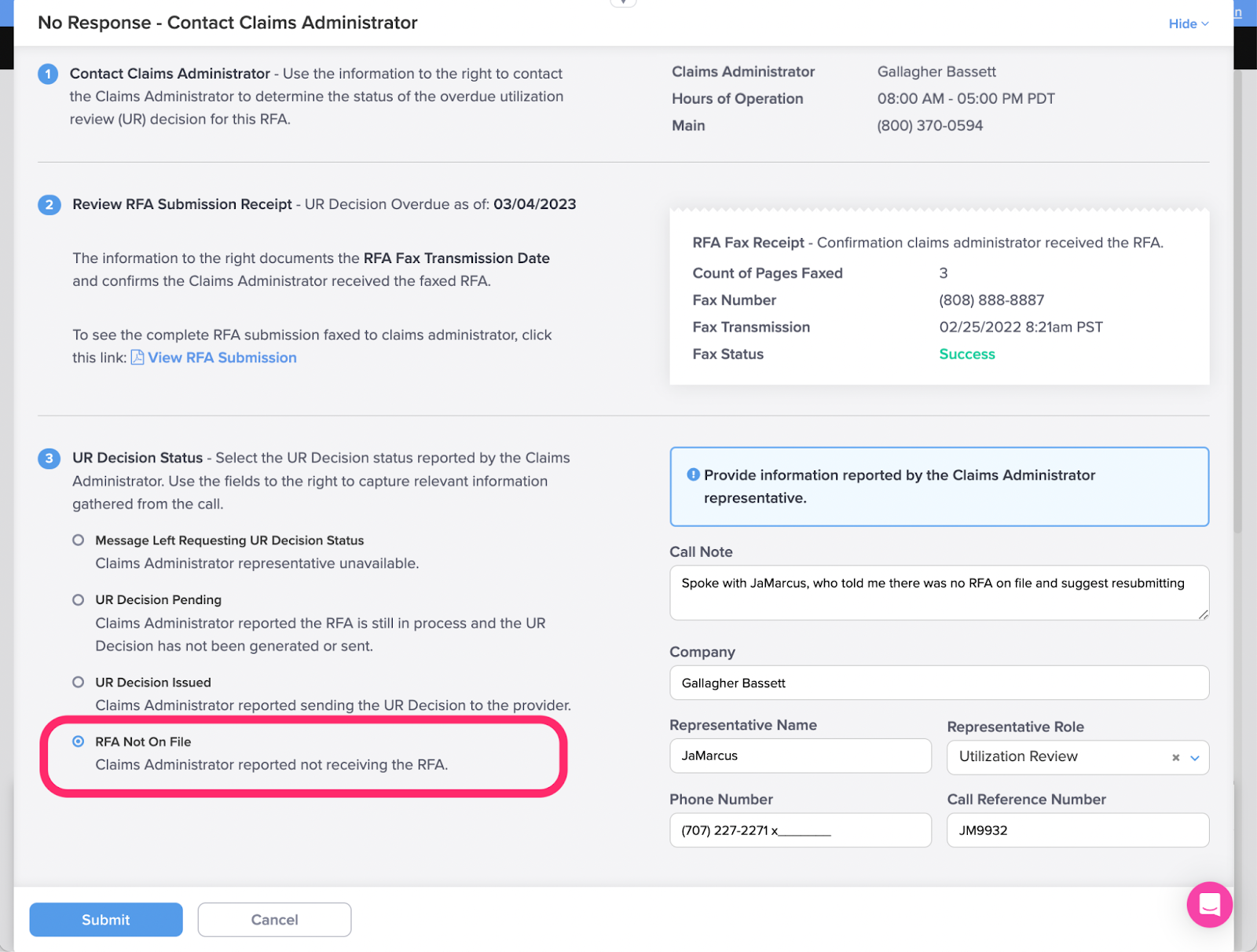Expand the Representative Role dropdown arrow

1195,758
